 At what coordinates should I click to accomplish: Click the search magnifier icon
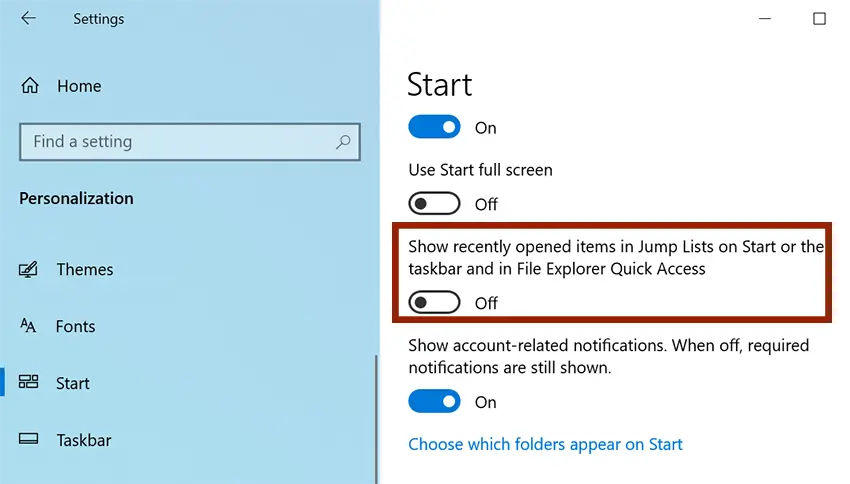pos(343,142)
